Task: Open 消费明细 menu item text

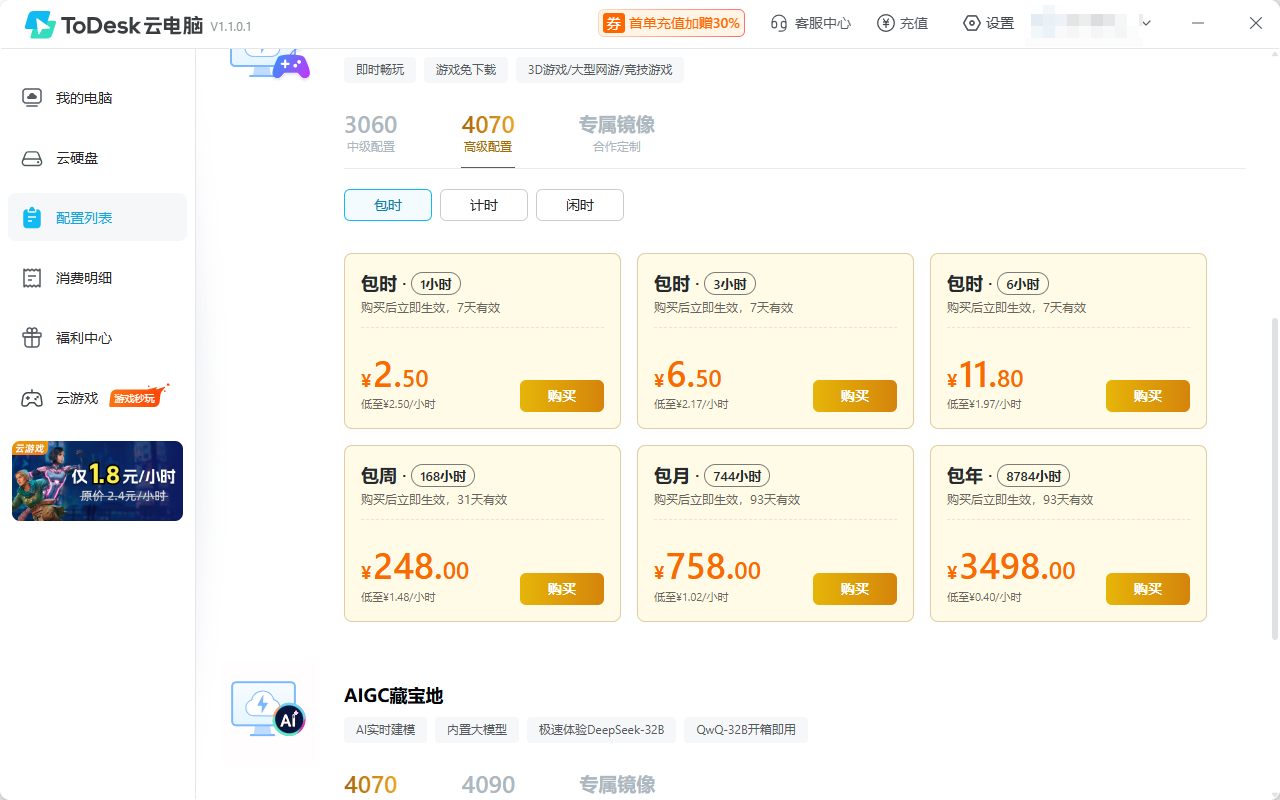Action: (84, 278)
